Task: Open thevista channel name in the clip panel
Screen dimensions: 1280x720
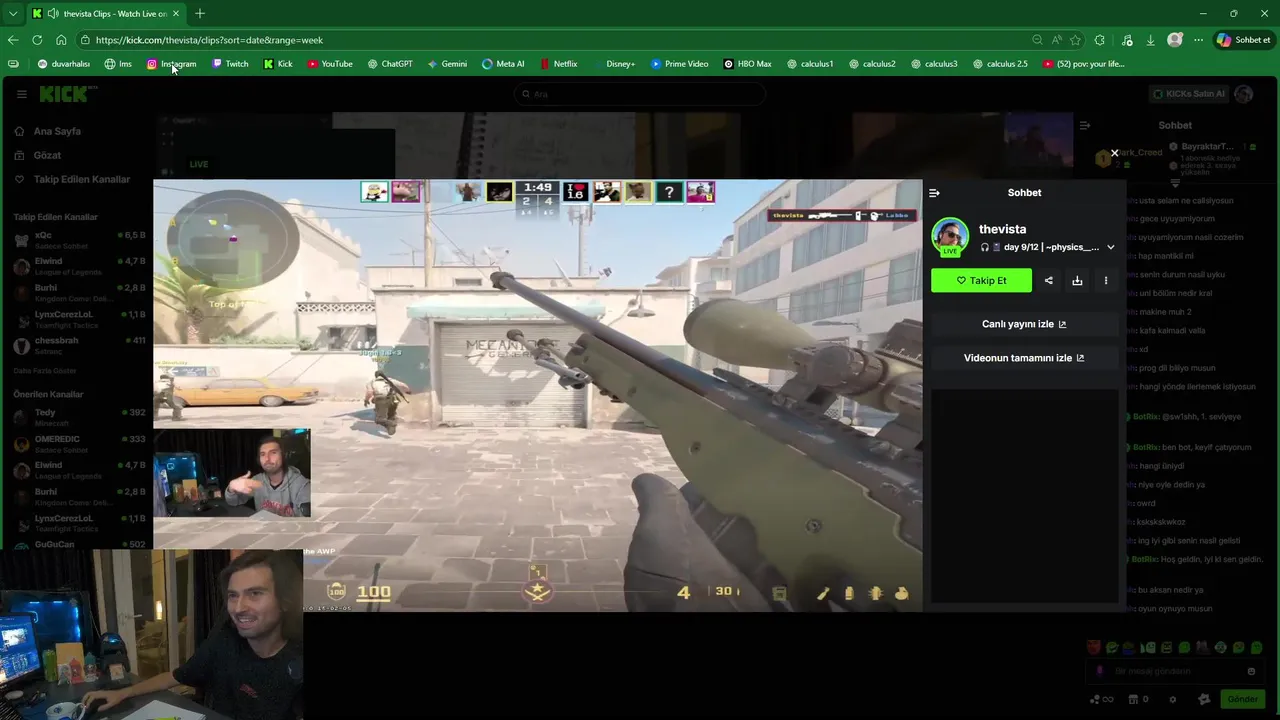Action: click(x=1002, y=229)
